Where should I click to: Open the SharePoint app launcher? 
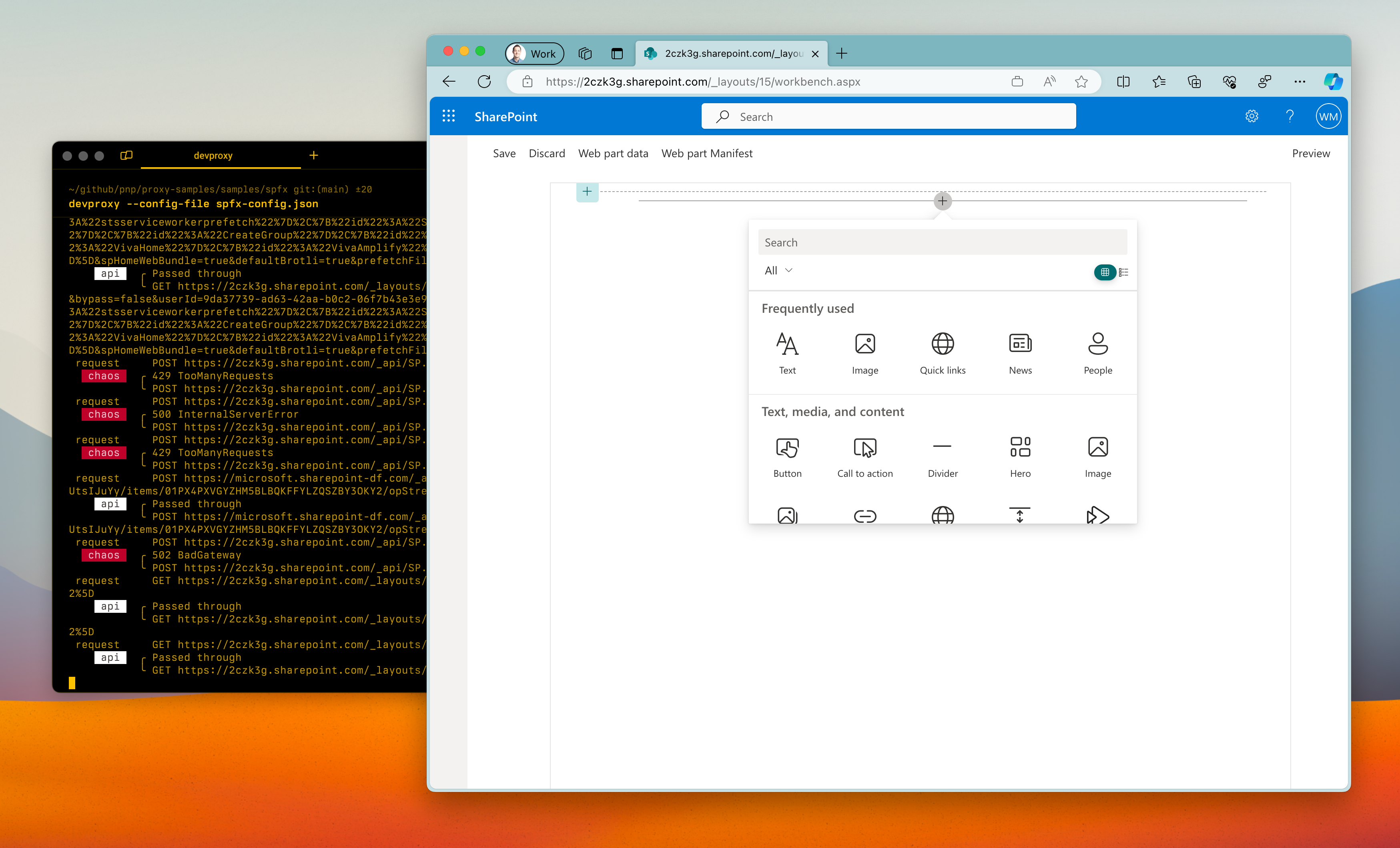(448, 116)
